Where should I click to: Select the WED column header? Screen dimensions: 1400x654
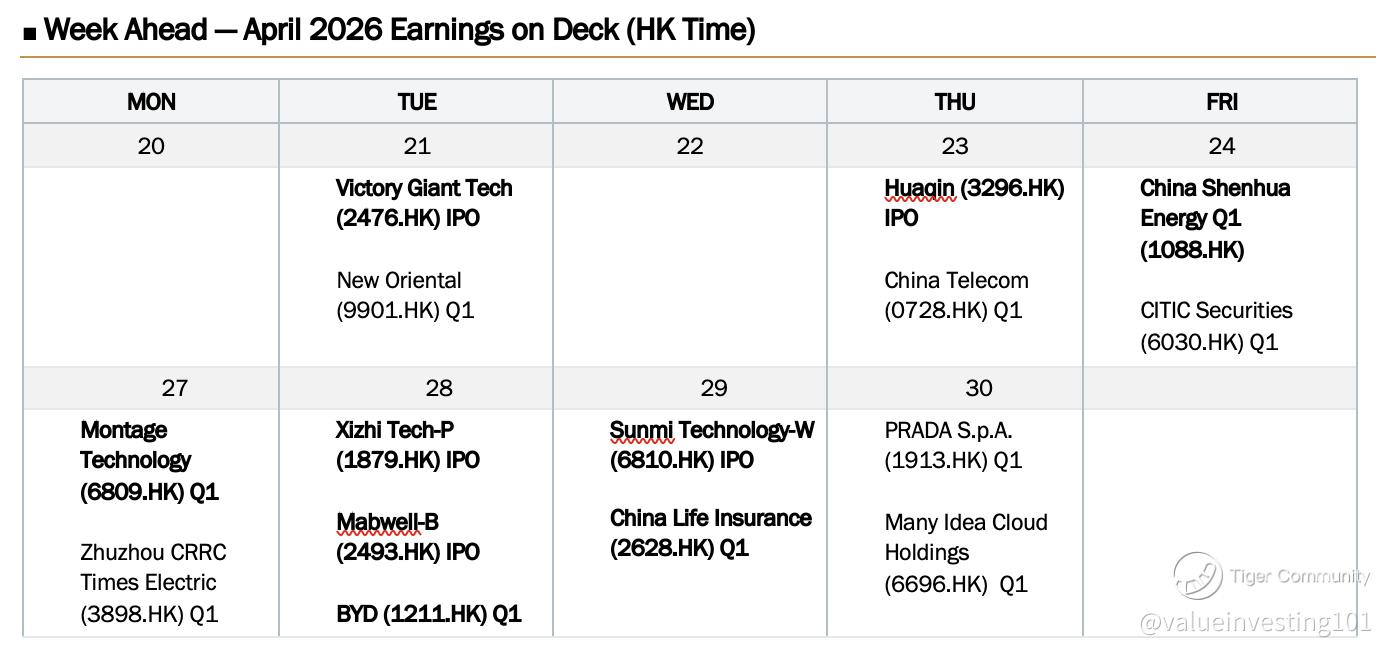pyautogui.click(x=690, y=102)
